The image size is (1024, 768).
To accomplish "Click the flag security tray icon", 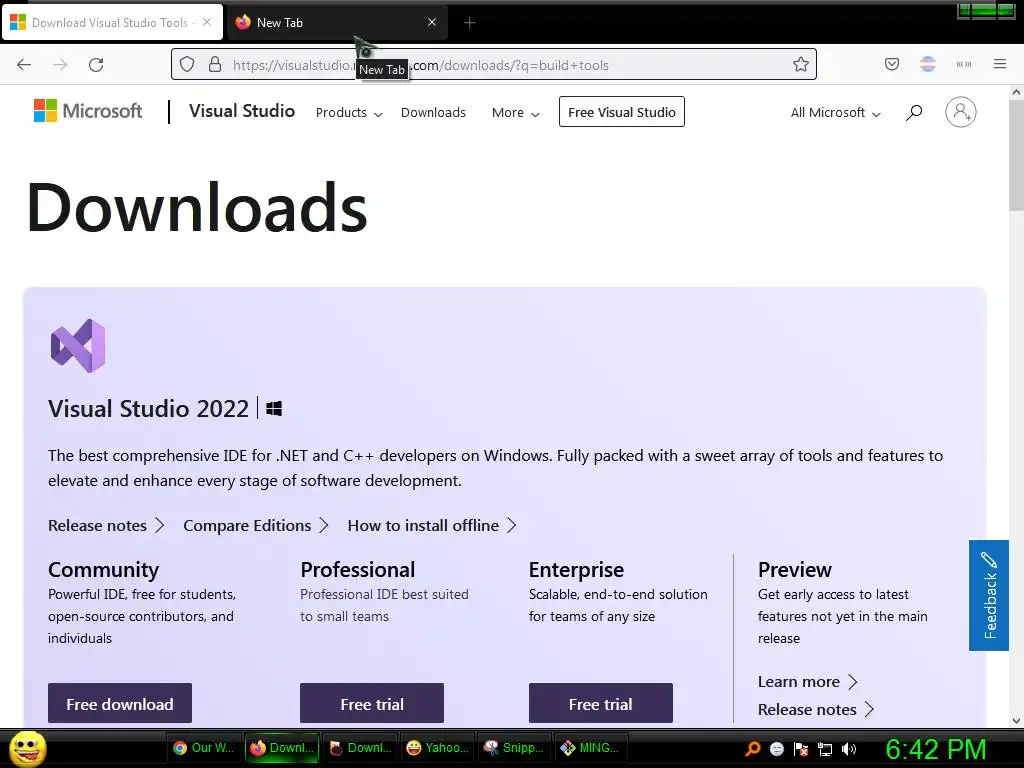I will coord(801,749).
